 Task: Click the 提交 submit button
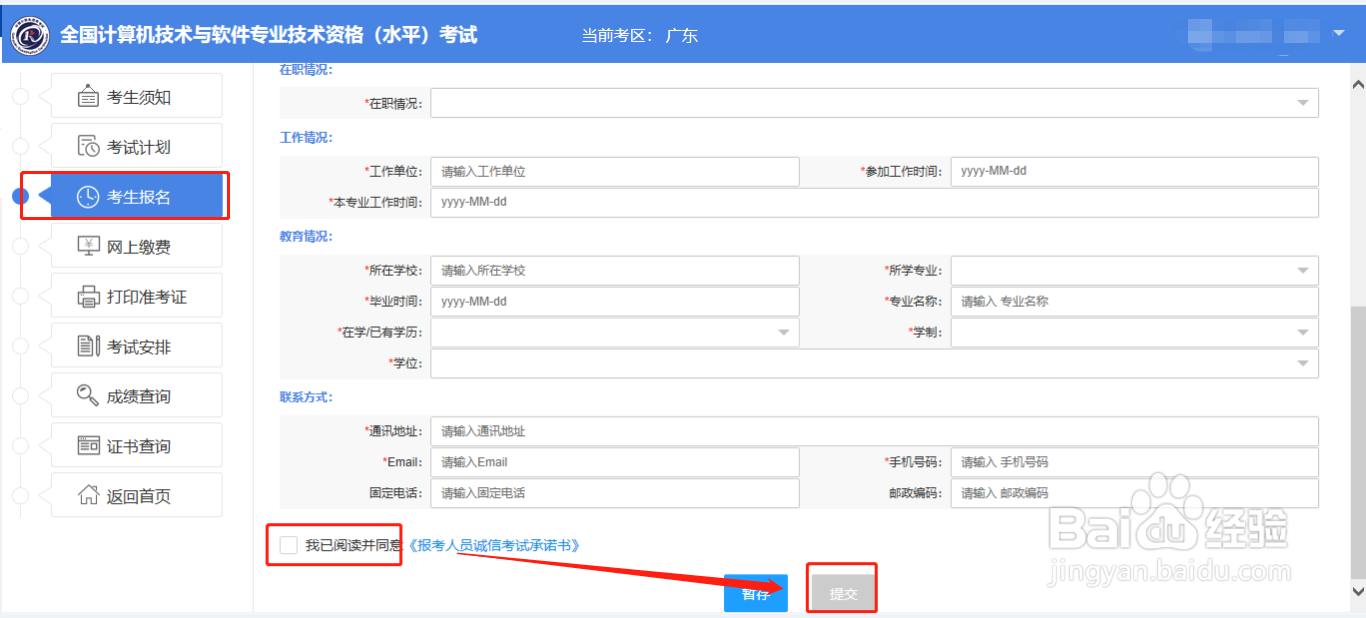pyautogui.click(x=842, y=591)
